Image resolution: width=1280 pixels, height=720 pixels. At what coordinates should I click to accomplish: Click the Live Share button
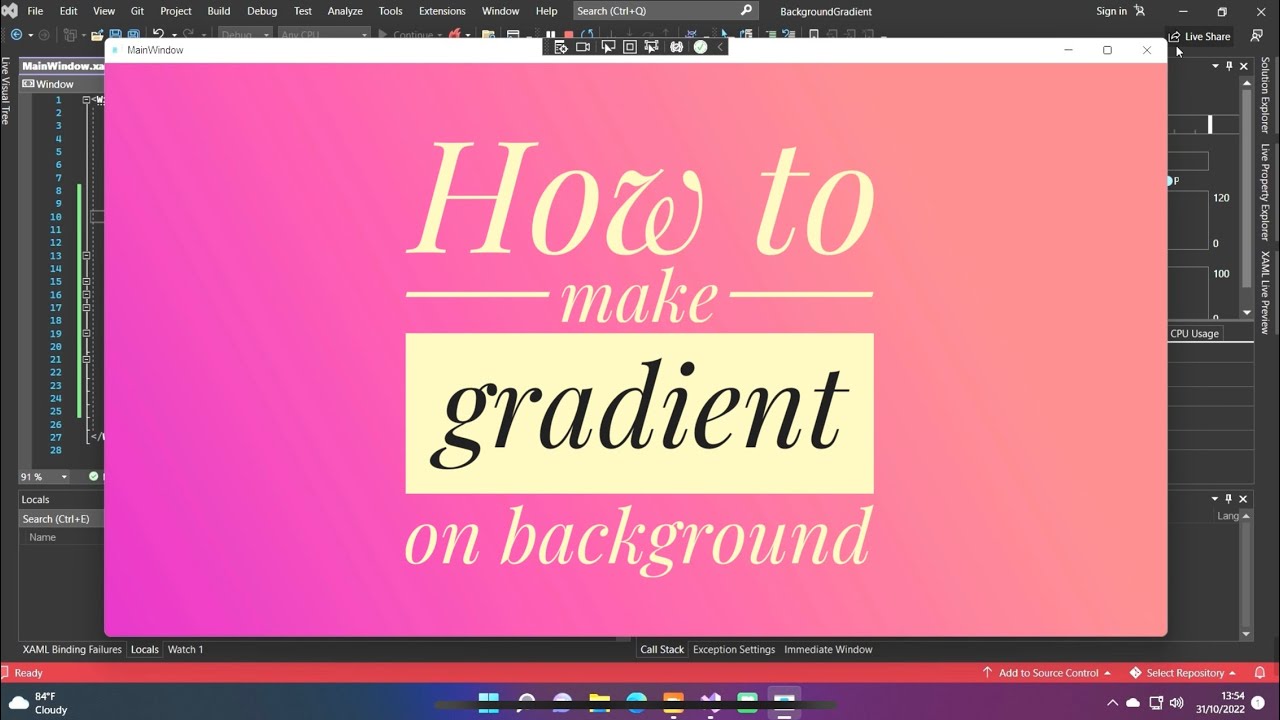1199,36
